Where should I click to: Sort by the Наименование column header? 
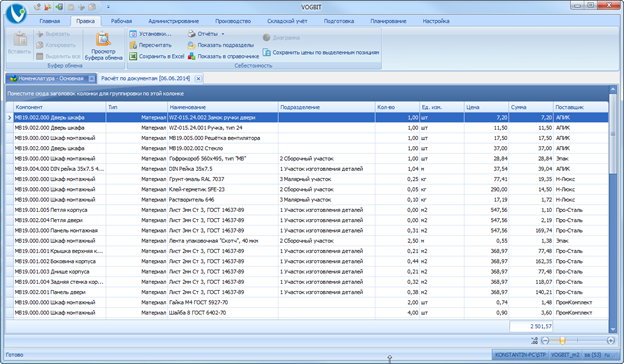(x=223, y=107)
